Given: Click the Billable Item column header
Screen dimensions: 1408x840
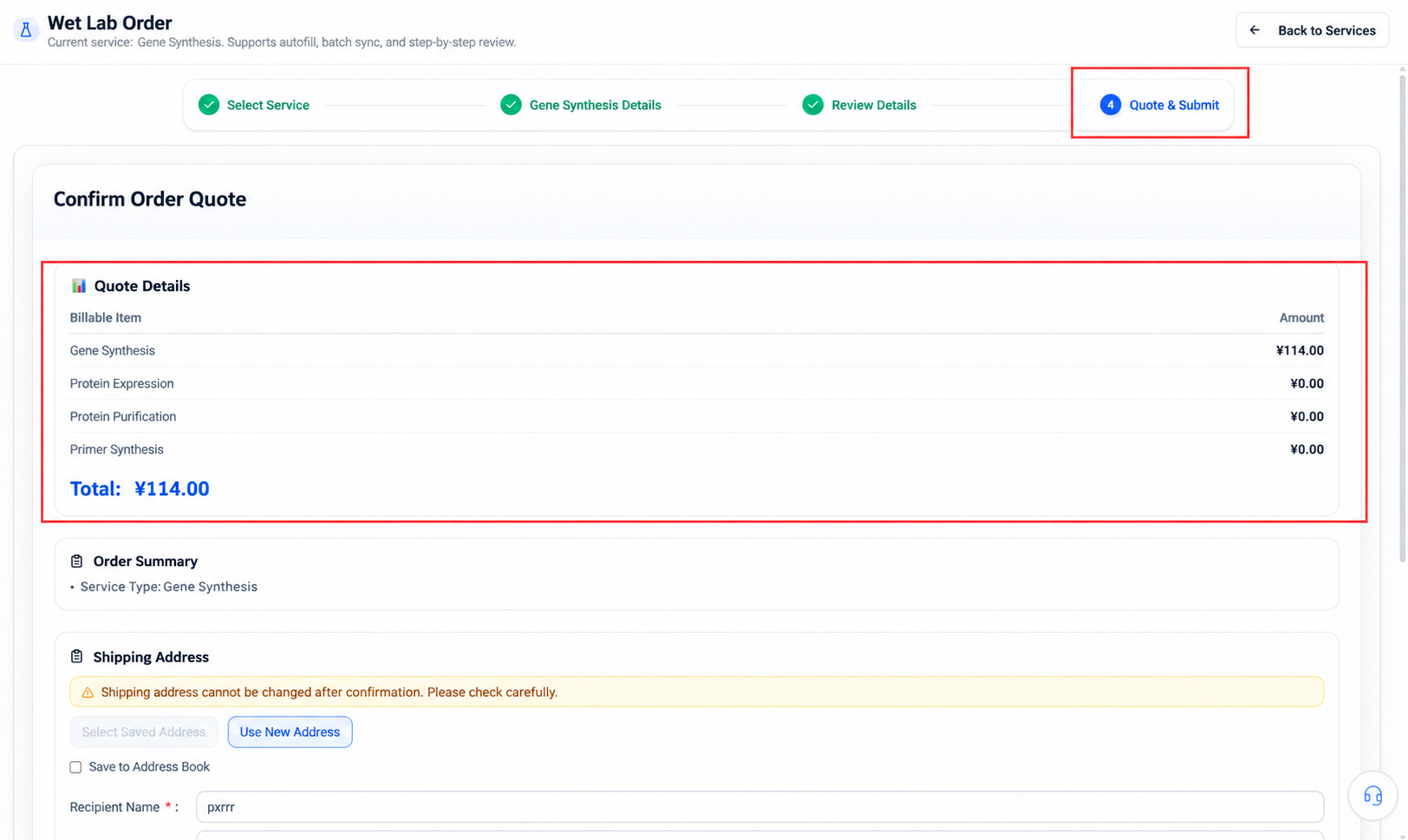Looking at the screenshot, I should coord(106,318).
